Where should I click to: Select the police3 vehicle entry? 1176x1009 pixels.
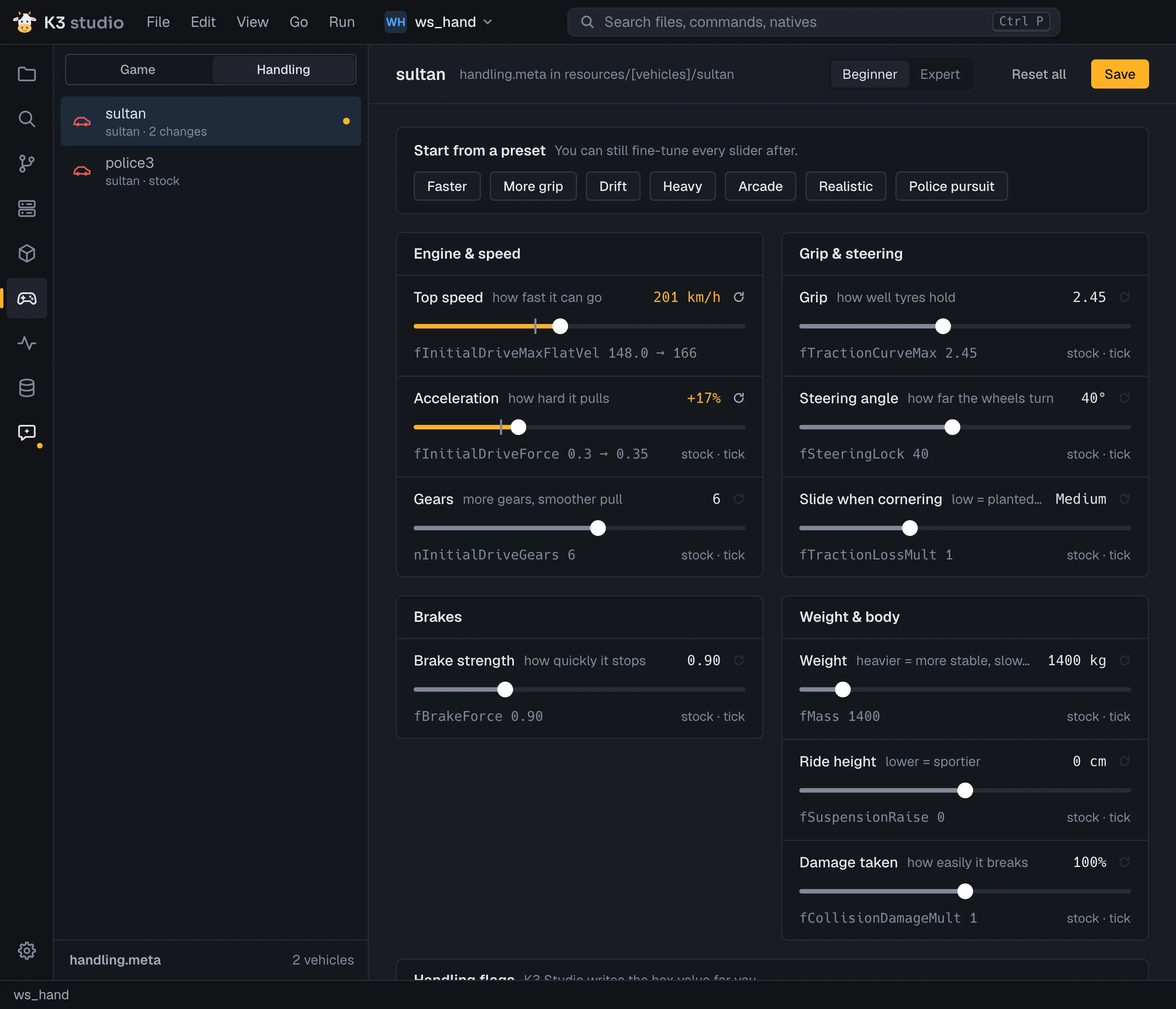click(210, 171)
